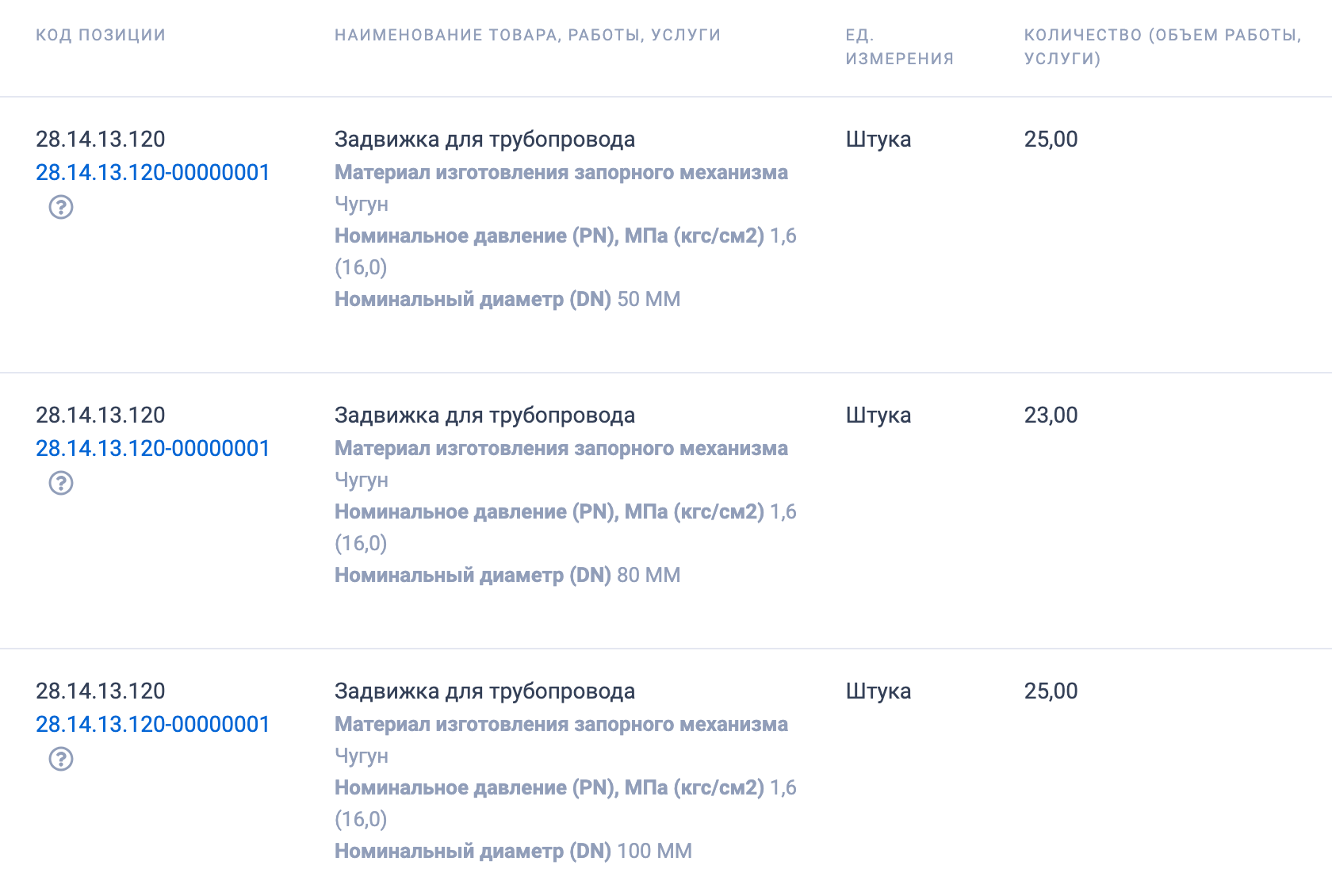Viewport: 1332px width, 896px height.
Task: Select 'Материал изготовления запорного механизма' in 80 MM row
Action: coord(561,448)
